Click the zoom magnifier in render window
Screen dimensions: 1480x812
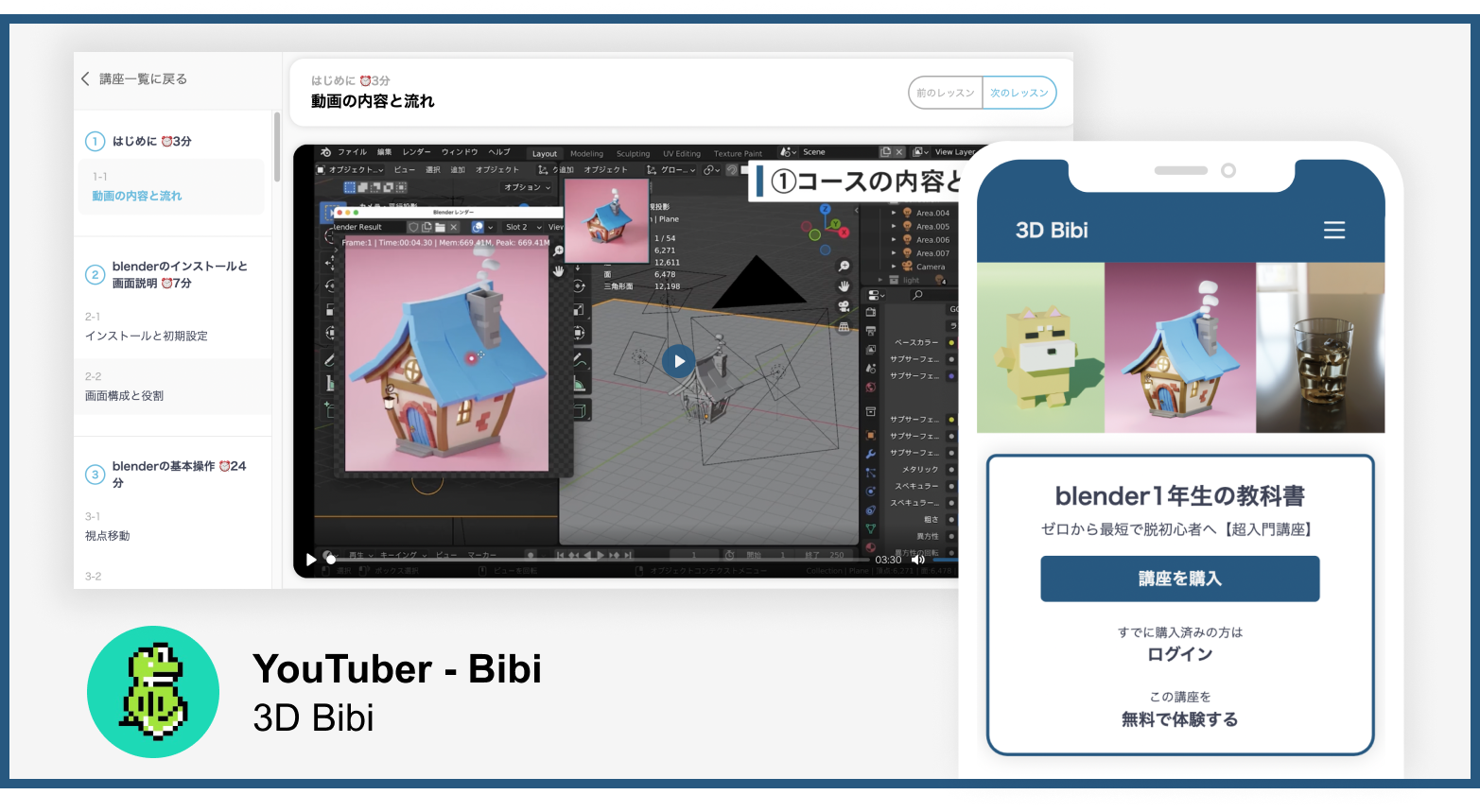558,251
